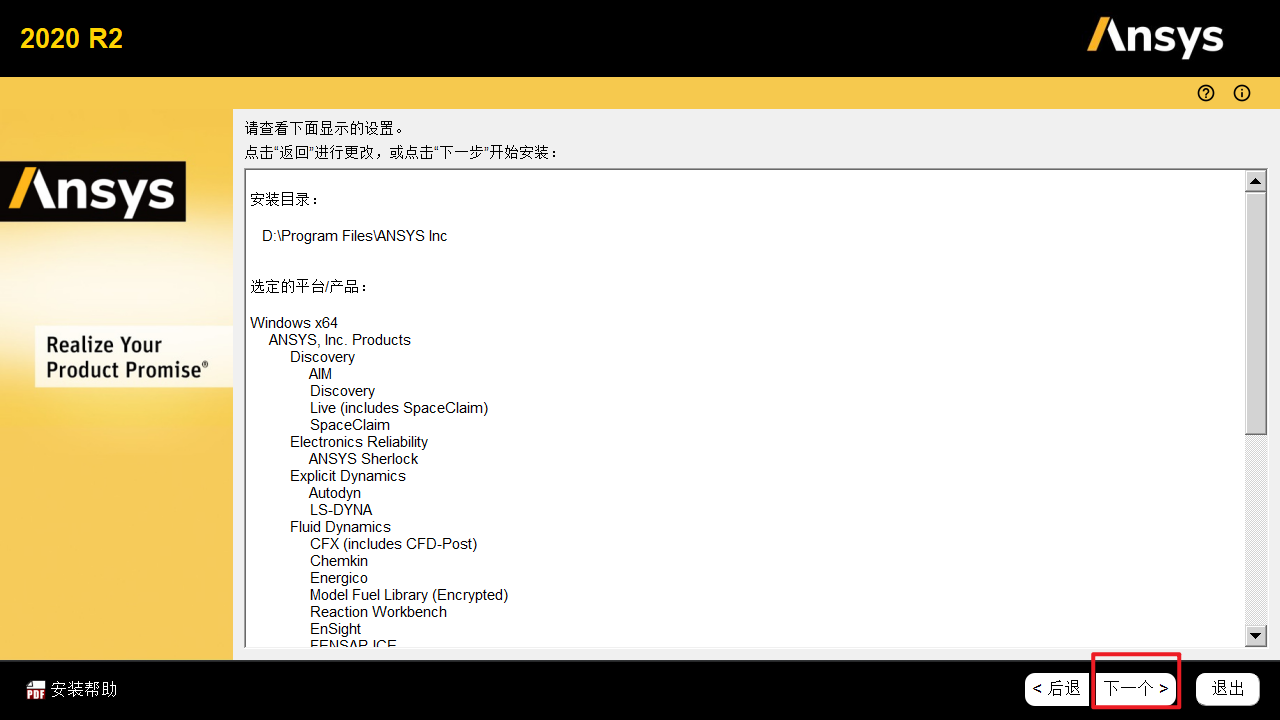Click Live (includes SpaceClaim) entry
The image size is (1280, 720).
point(399,408)
